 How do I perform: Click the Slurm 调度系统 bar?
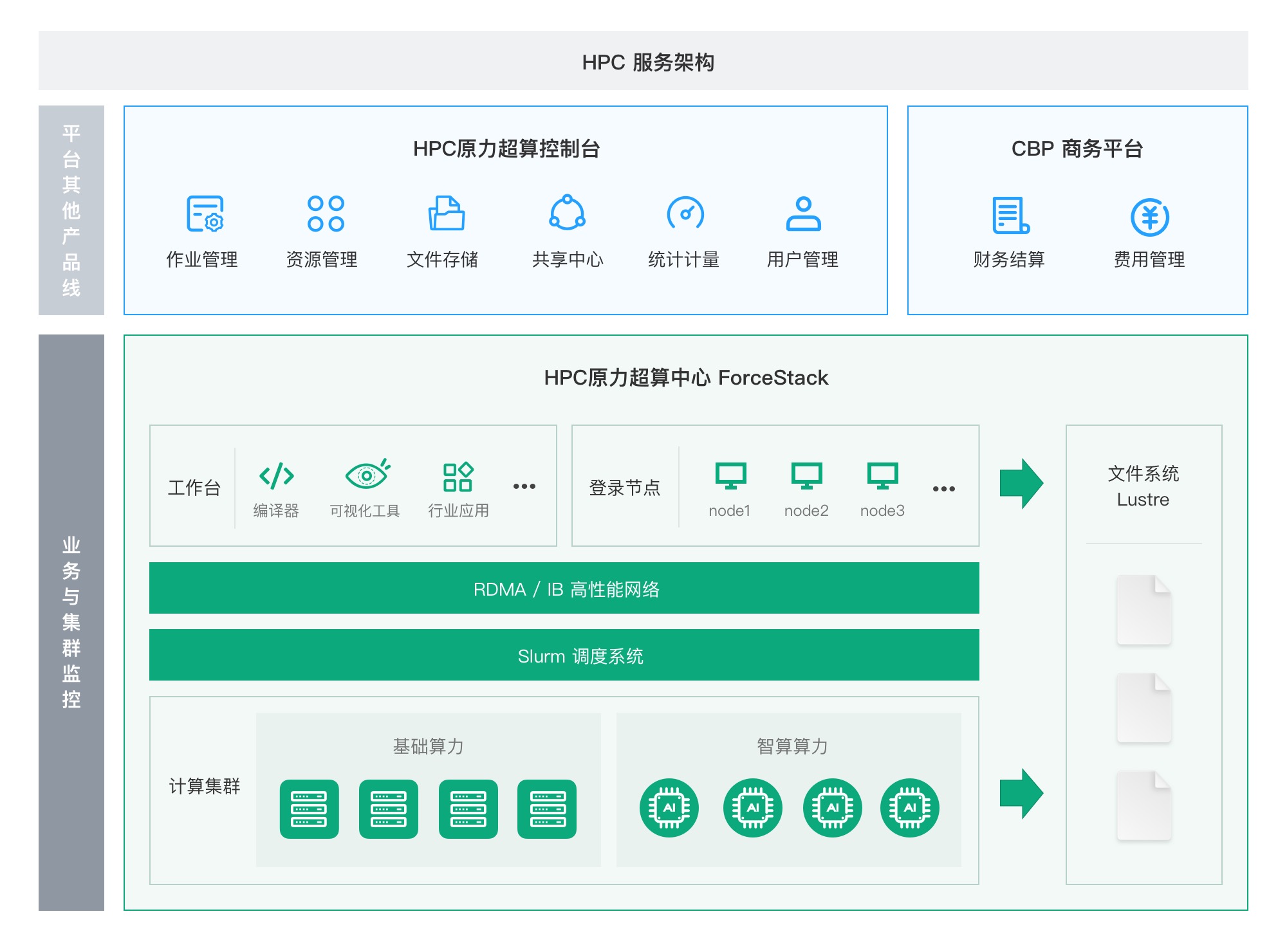[564, 655]
